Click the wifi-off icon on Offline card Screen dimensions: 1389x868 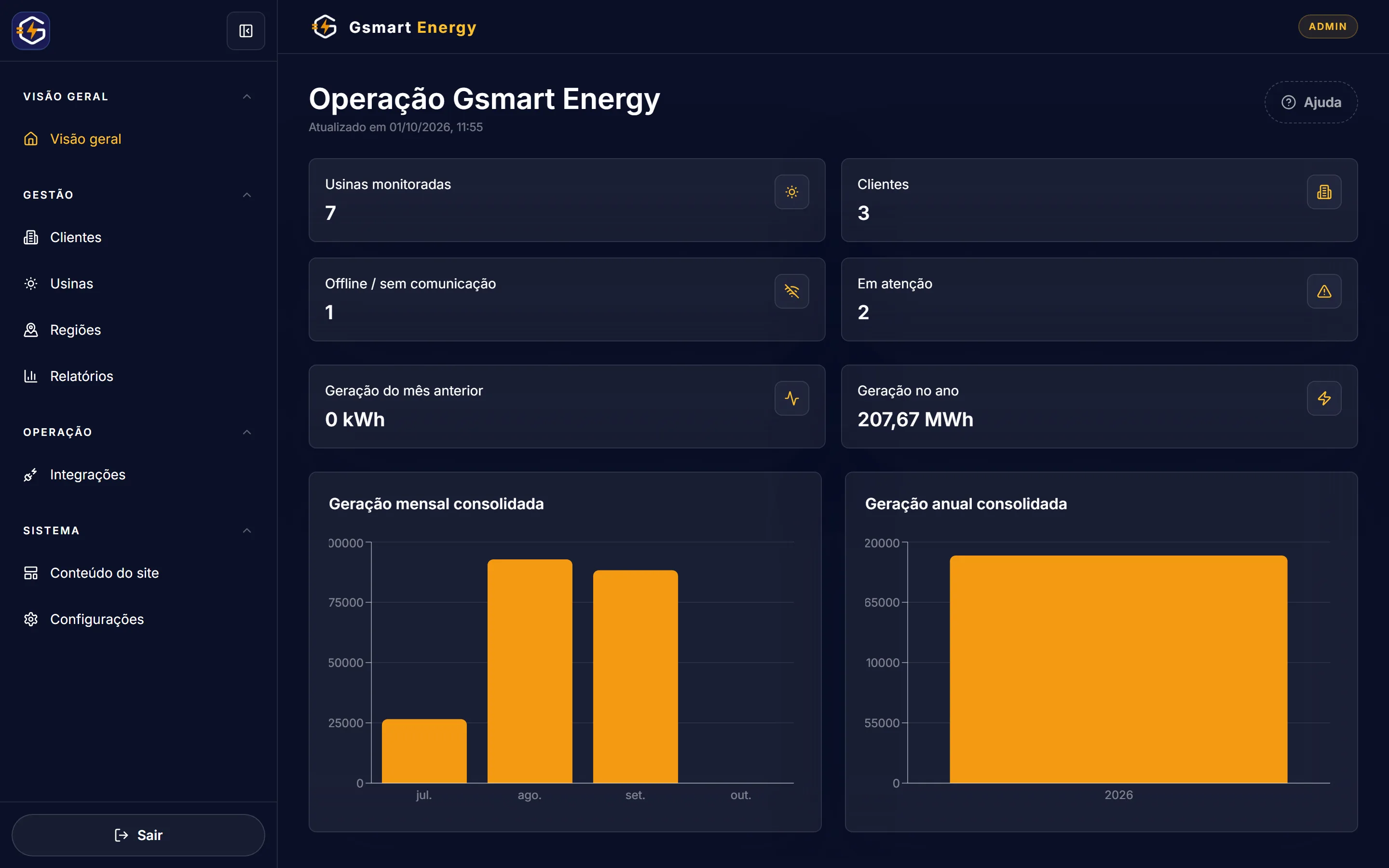click(x=791, y=291)
